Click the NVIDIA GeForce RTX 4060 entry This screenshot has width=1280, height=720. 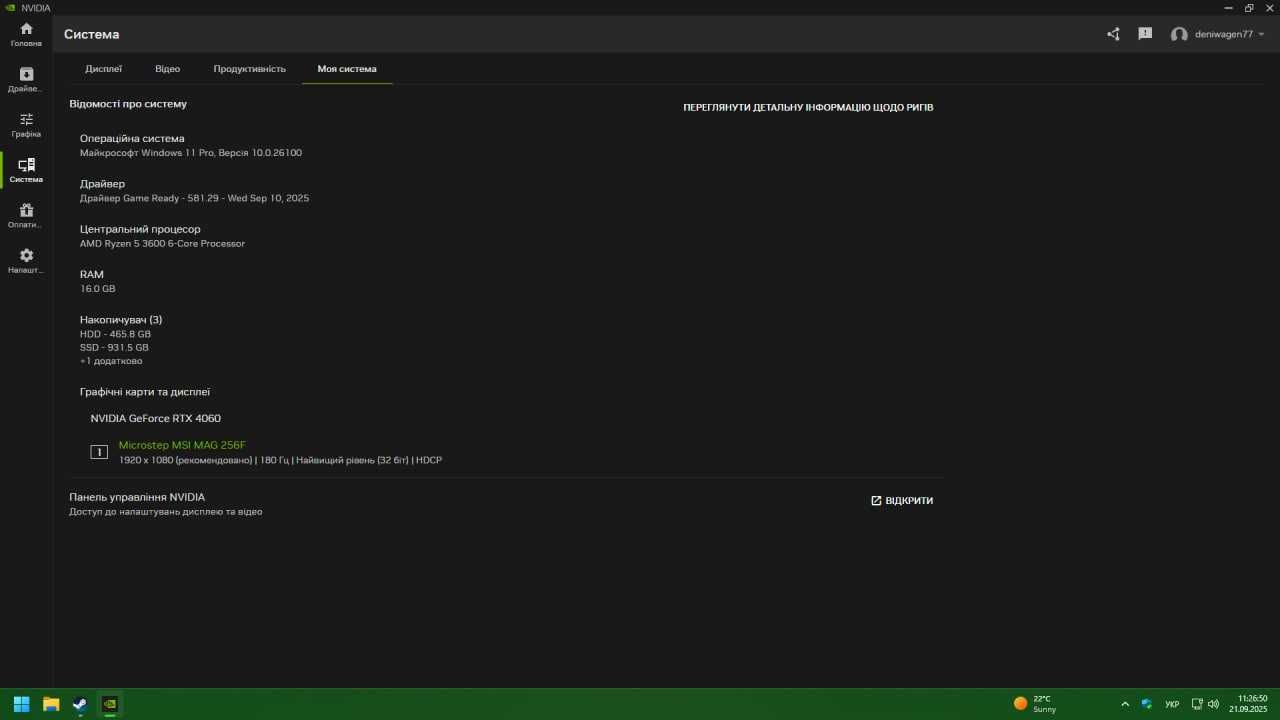pyautogui.click(x=156, y=418)
